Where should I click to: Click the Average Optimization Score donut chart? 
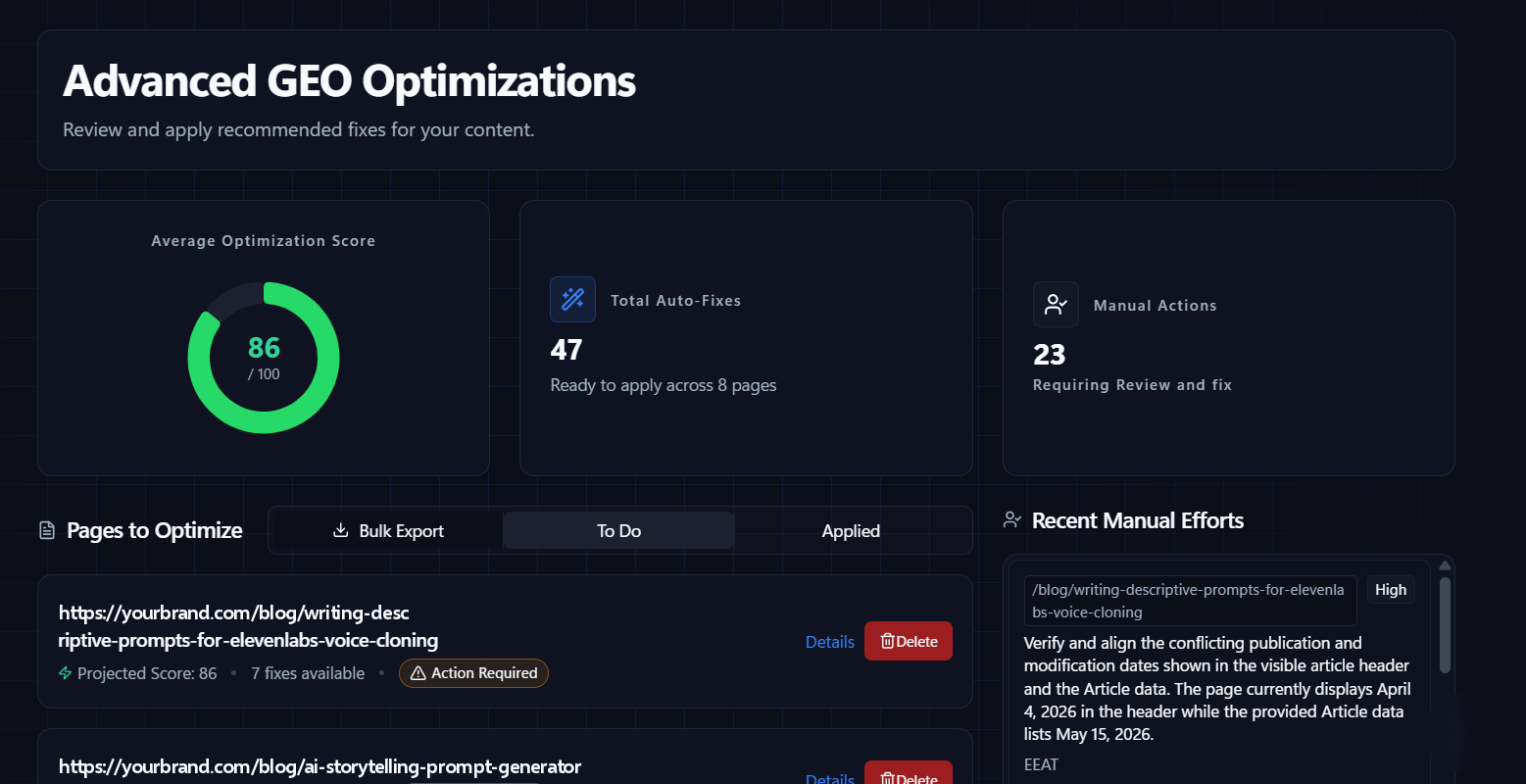(x=264, y=358)
